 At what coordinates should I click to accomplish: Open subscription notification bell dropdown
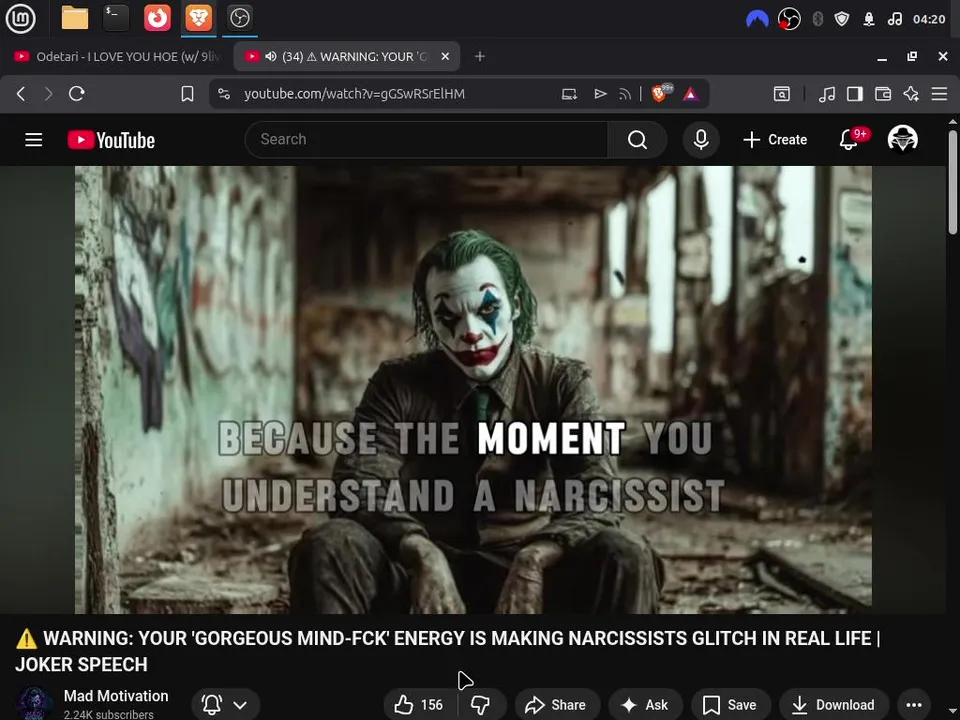pyautogui.click(x=225, y=705)
